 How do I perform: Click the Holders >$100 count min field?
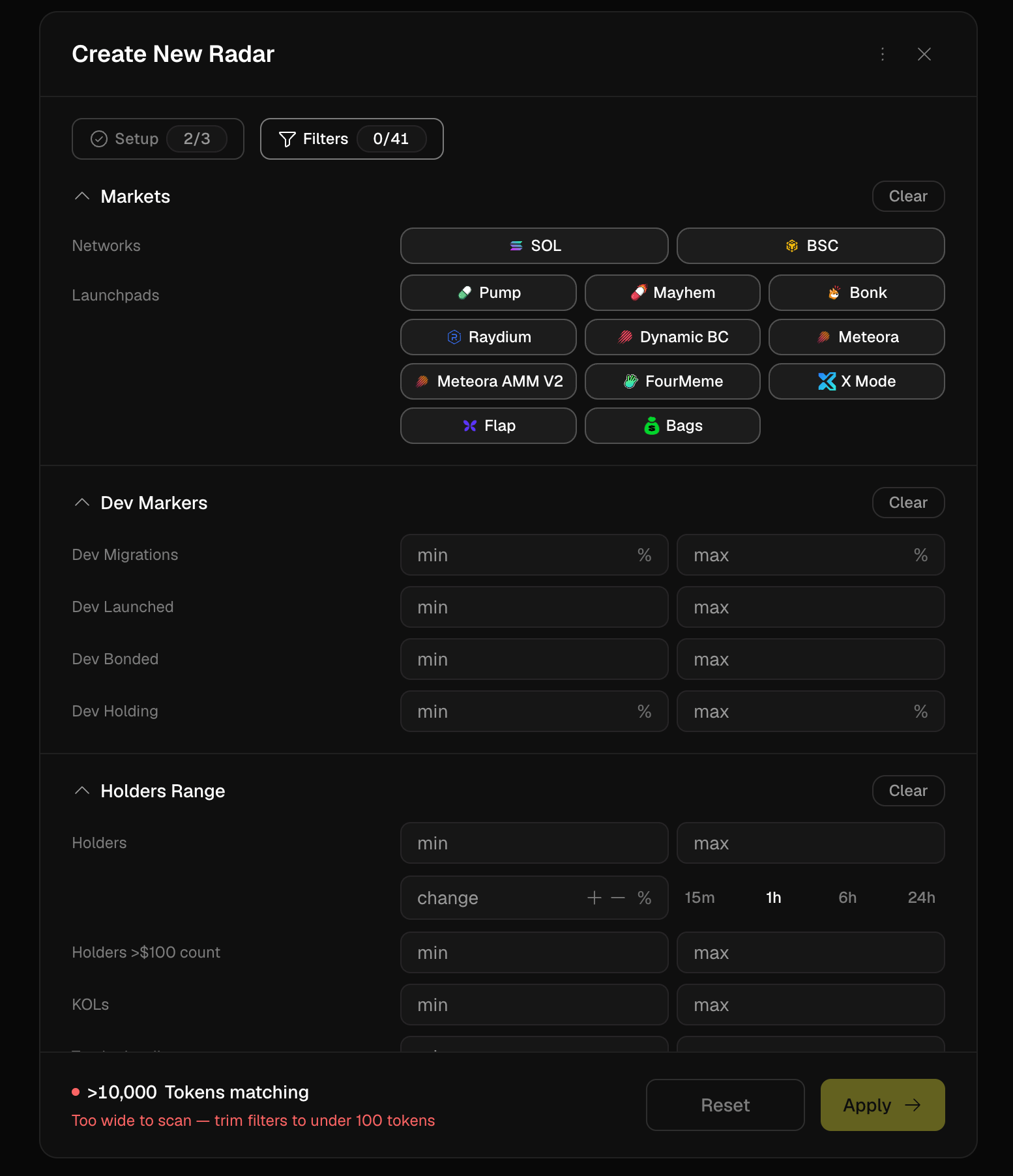tap(535, 952)
